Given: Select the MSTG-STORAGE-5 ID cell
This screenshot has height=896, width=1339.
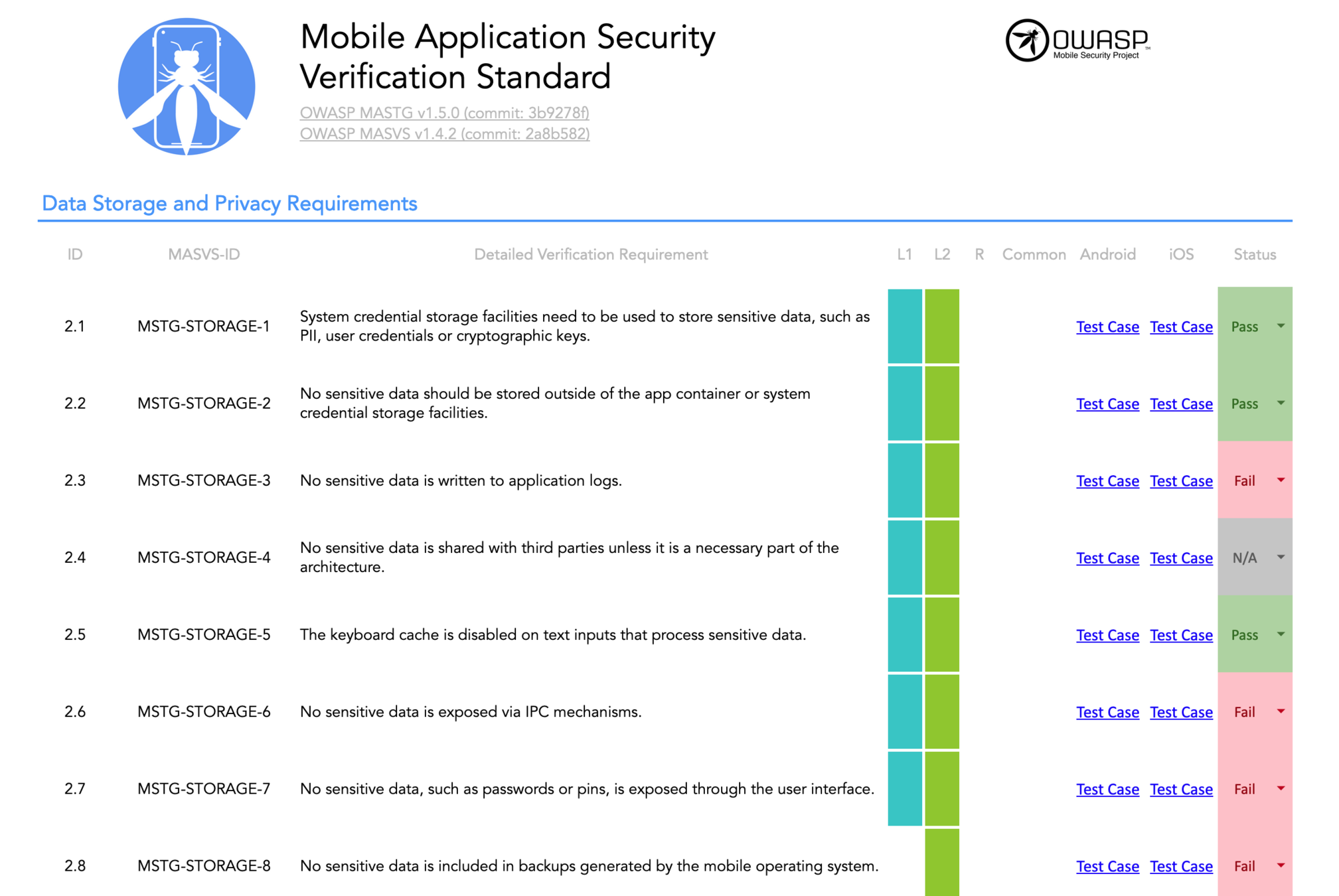Looking at the screenshot, I should click(x=204, y=635).
